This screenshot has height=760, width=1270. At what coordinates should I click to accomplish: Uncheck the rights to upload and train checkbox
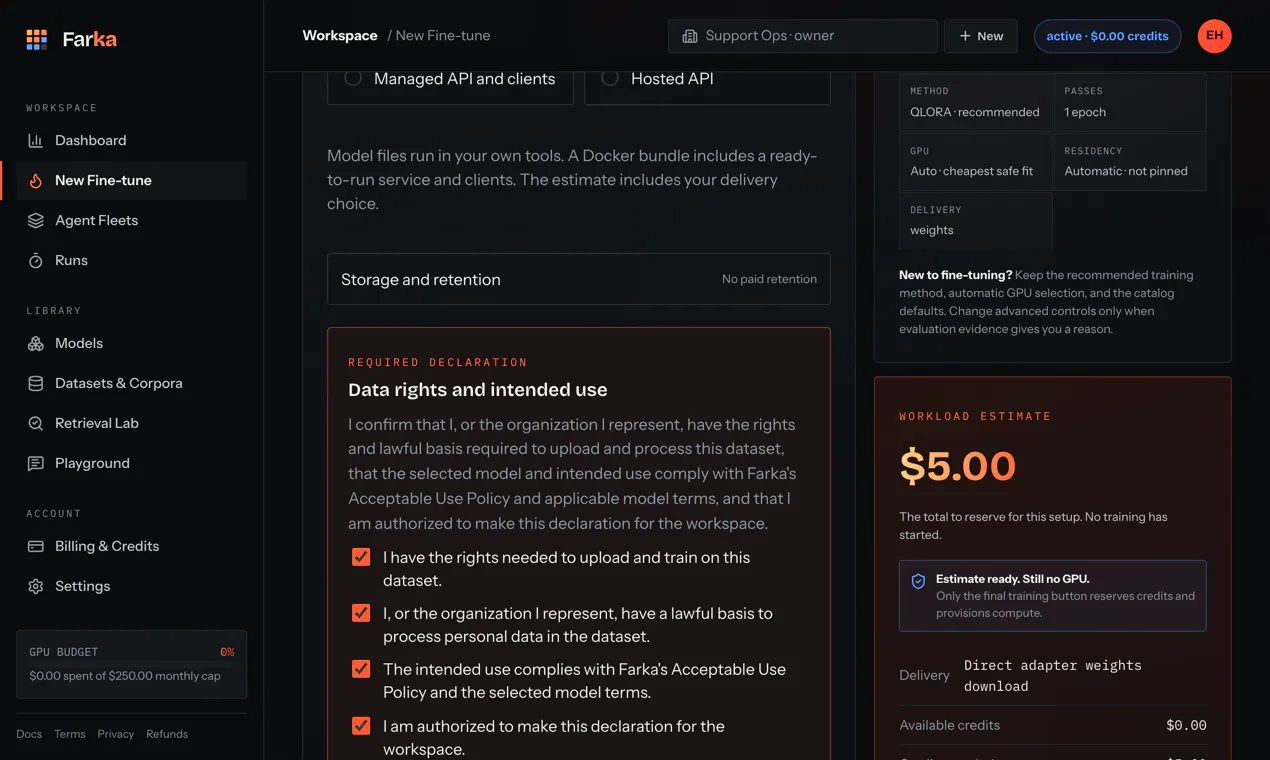click(x=361, y=558)
